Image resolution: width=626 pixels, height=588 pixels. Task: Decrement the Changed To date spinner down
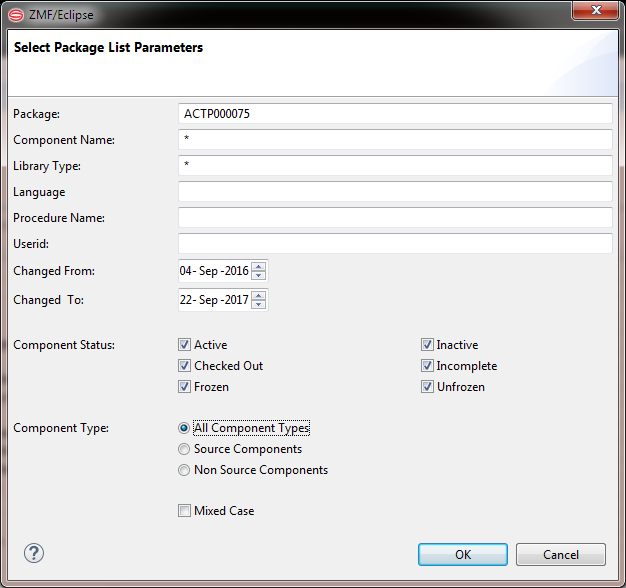pos(259,304)
